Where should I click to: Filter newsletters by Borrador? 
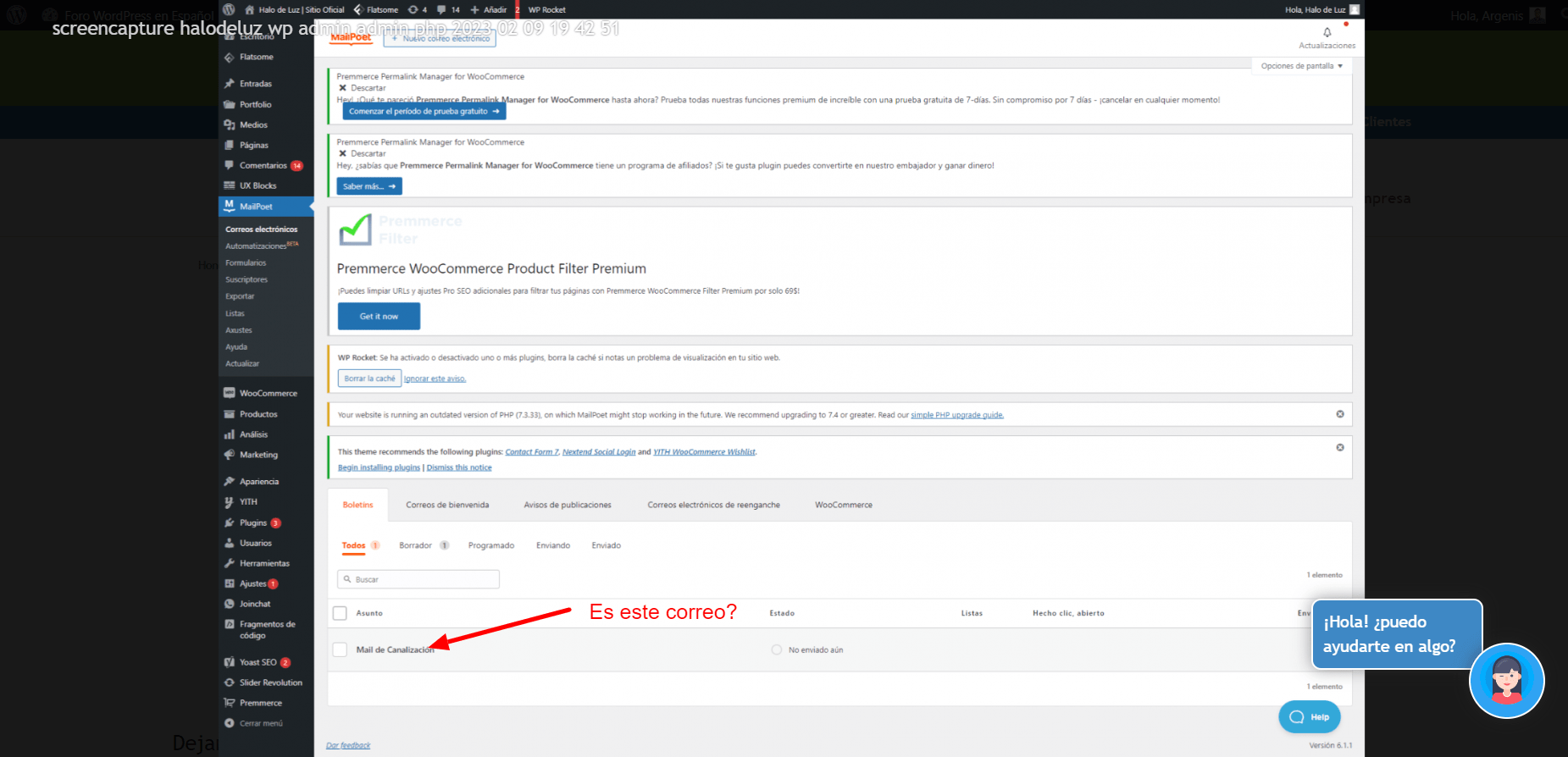[x=424, y=545]
